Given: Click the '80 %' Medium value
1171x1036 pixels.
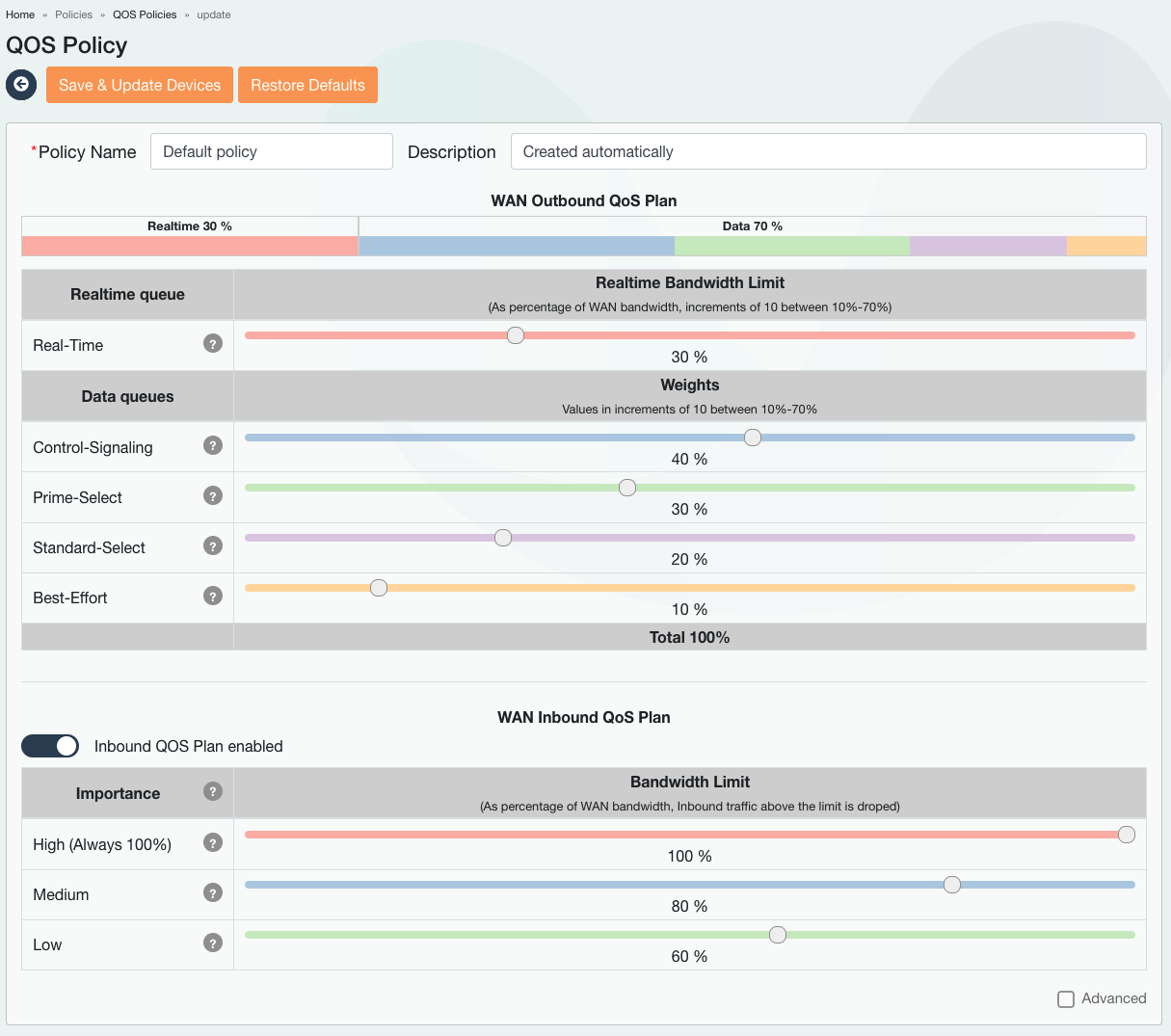Looking at the screenshot, I should point(689,906).
